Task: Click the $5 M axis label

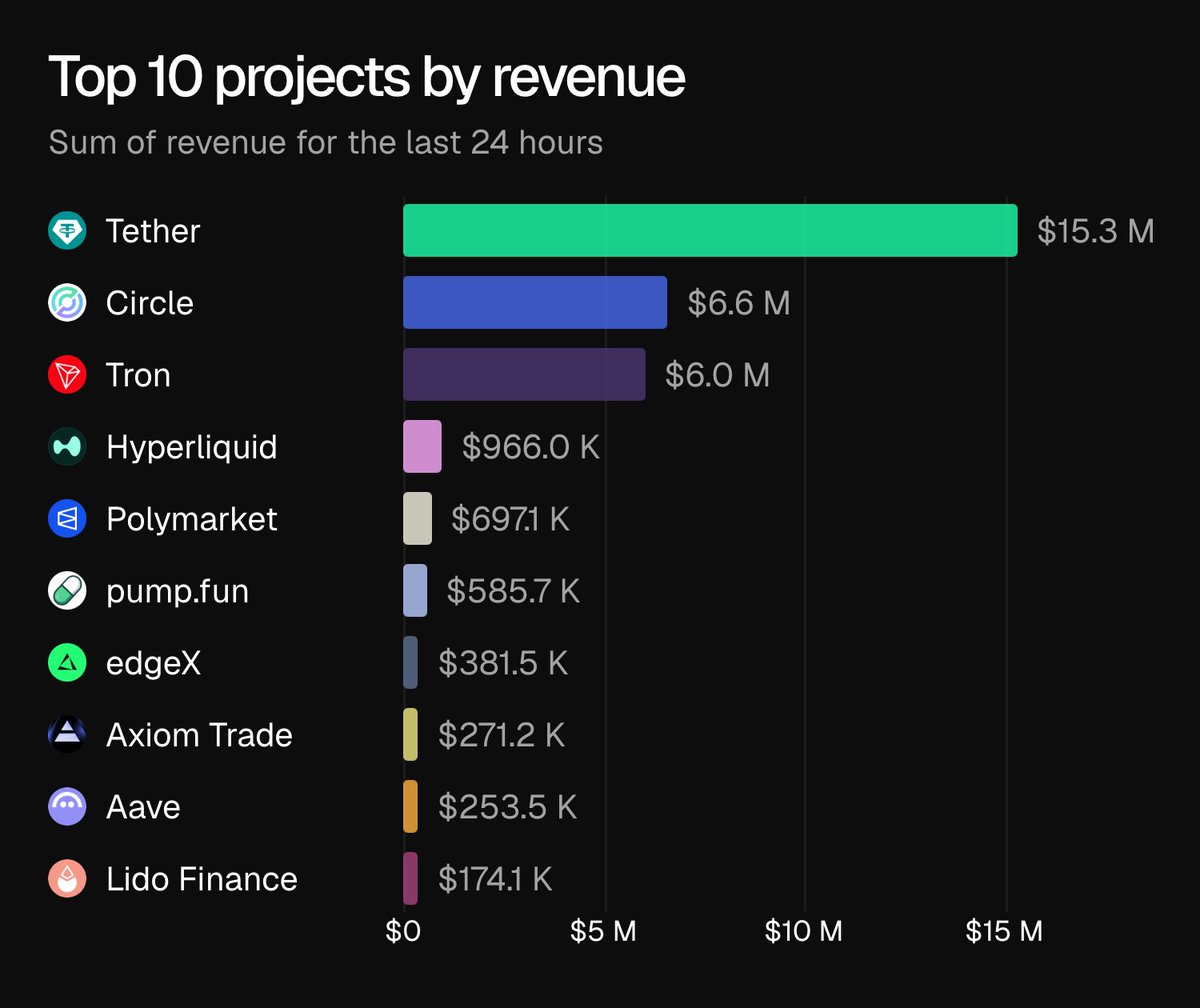Action: tap(603, 931)
